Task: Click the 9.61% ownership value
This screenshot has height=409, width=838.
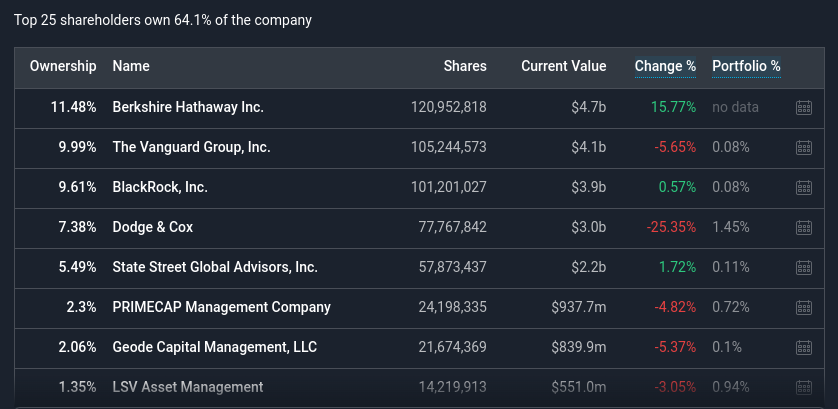Action: [x=77, y=188]
